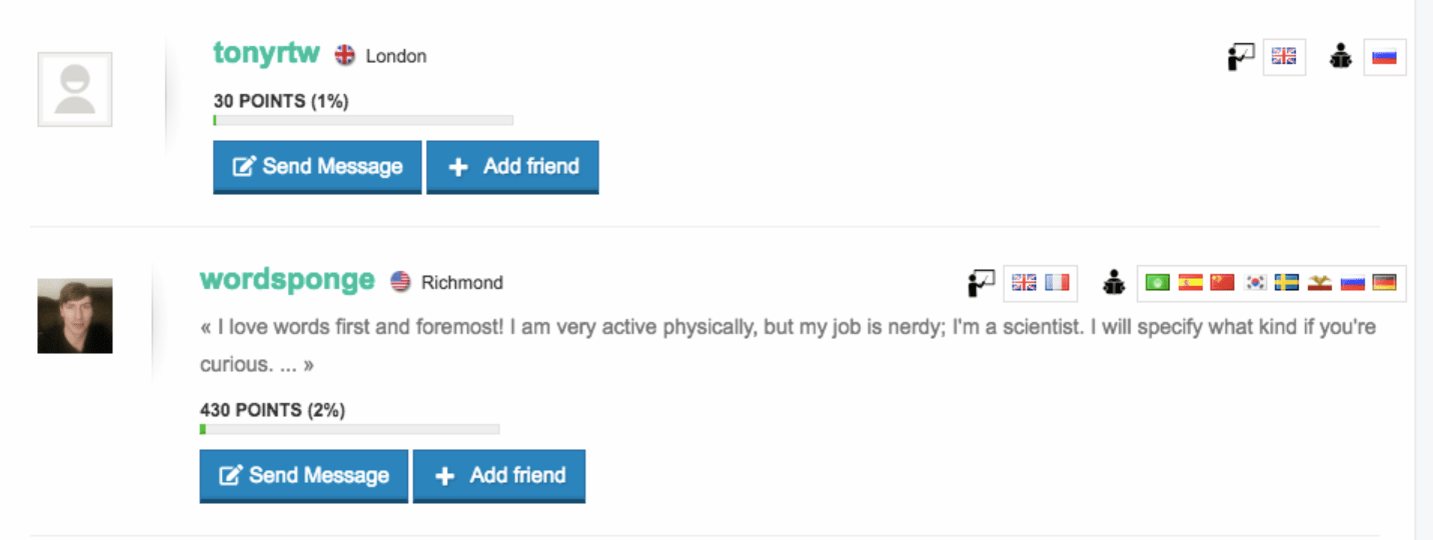Click wordsponge's German flag icon
The width and height of the screenshot is (1433, 540).
(x=1385, y=283)
